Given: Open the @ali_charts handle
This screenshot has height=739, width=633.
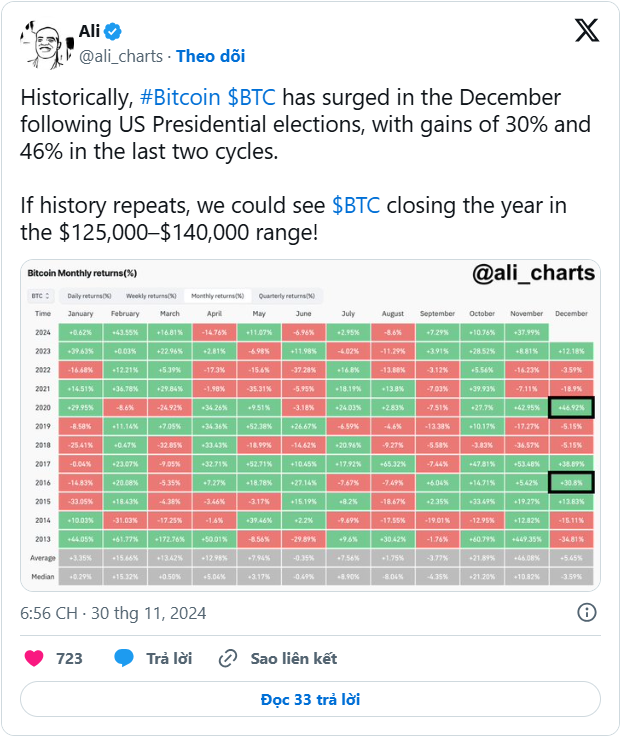Looking at the screenshot, I should (121, 57).
